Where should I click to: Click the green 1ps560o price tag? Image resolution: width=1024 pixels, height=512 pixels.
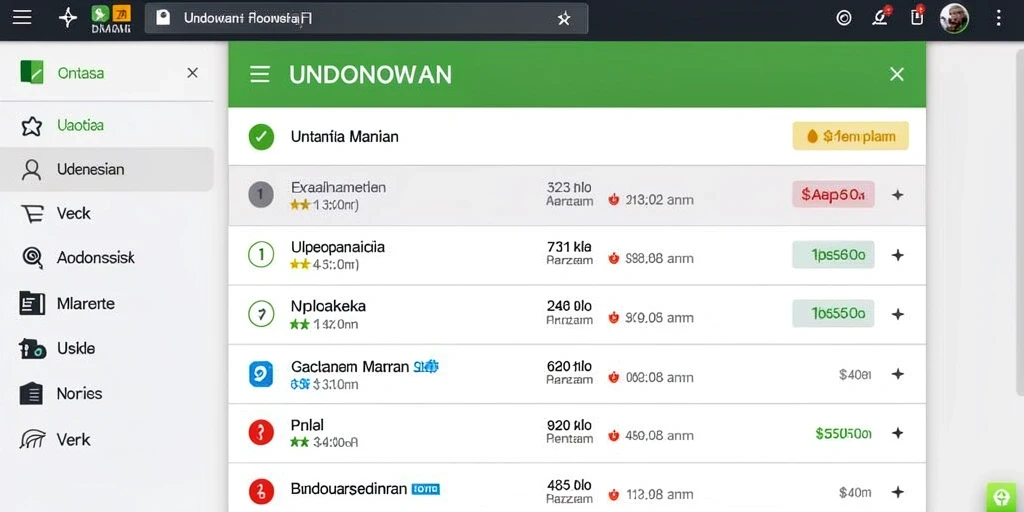pyautogui.click(x=833, y=255)
